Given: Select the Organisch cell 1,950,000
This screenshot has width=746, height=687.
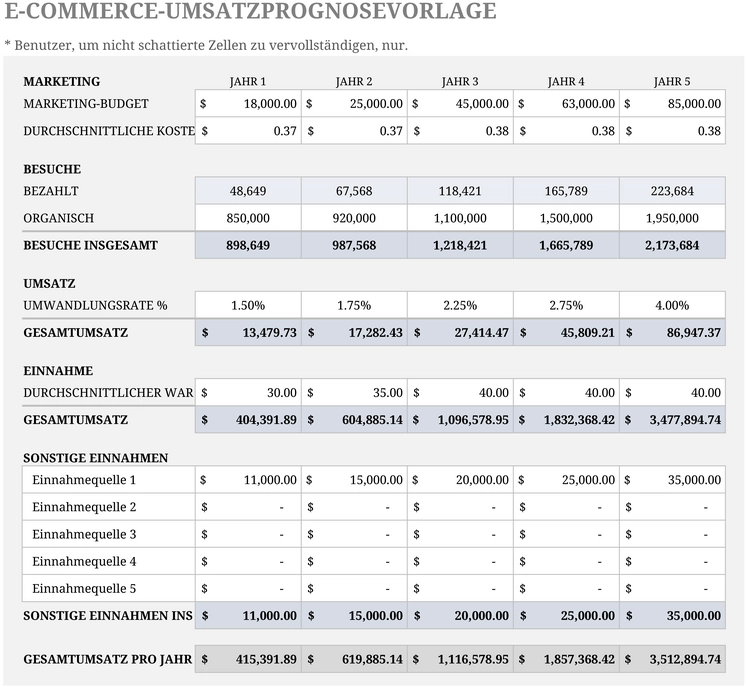Looking at the screenshot, I should [x=672, y=218].
